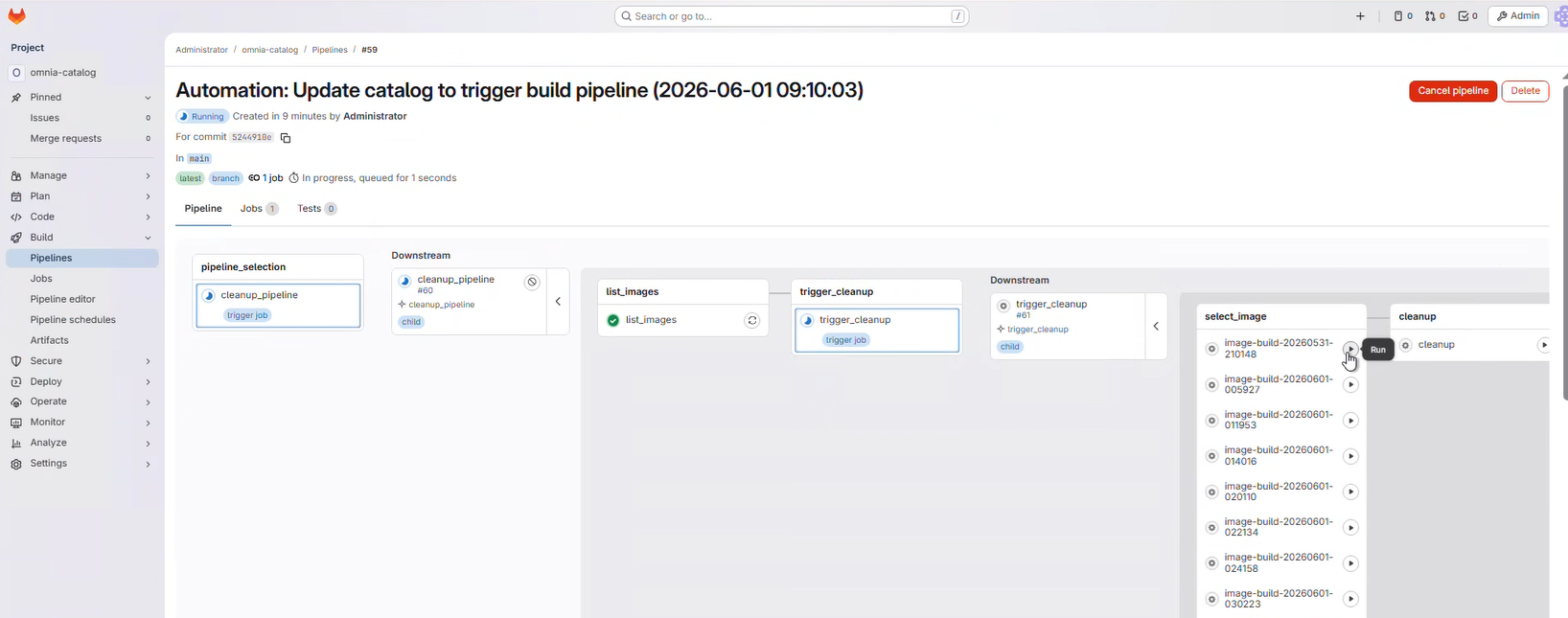Open commit 5244910e link
This screenshot has width=1568, height=618.
pyautogui.click(x=252, y=138)
